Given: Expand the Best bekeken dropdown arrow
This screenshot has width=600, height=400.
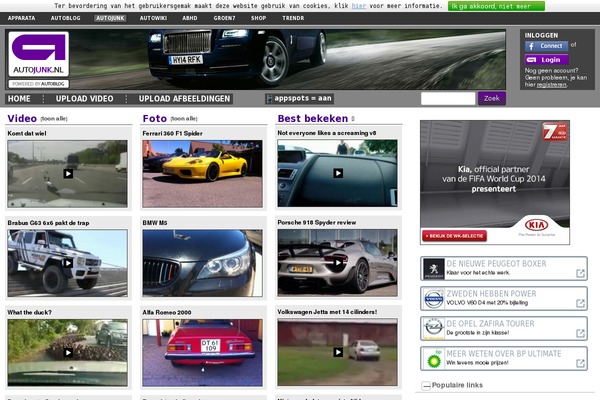Looking at the screenshot, I should [x=353, y=119].
